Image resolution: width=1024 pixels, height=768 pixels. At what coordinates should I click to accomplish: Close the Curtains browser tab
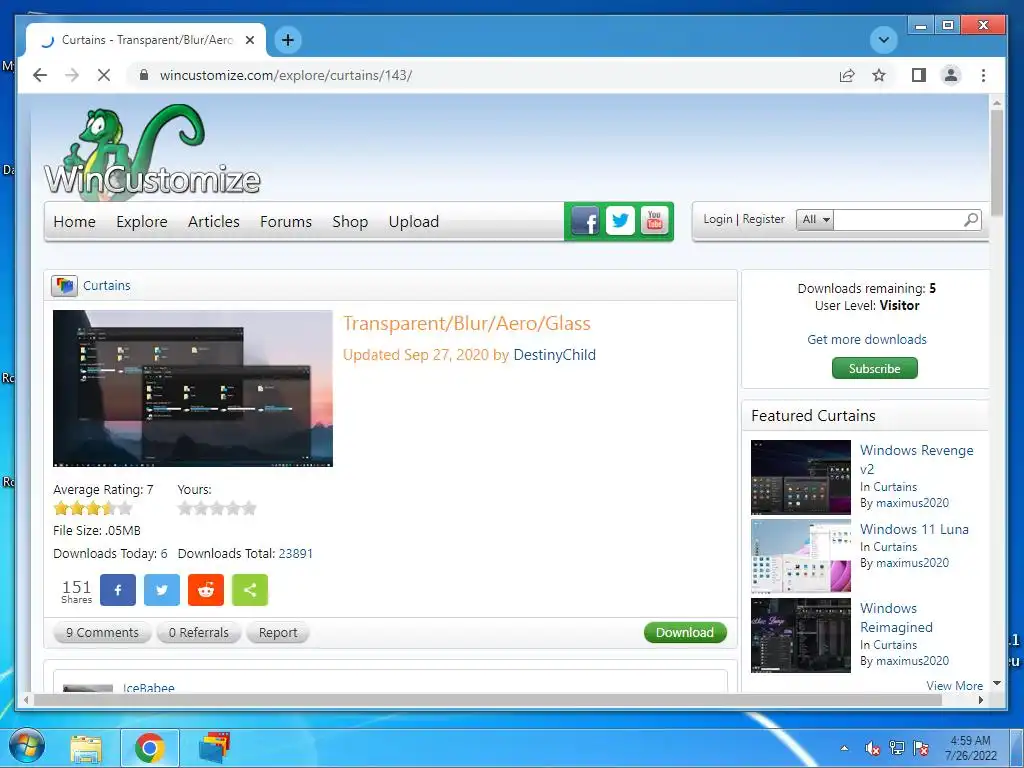(x=249, y=40)
